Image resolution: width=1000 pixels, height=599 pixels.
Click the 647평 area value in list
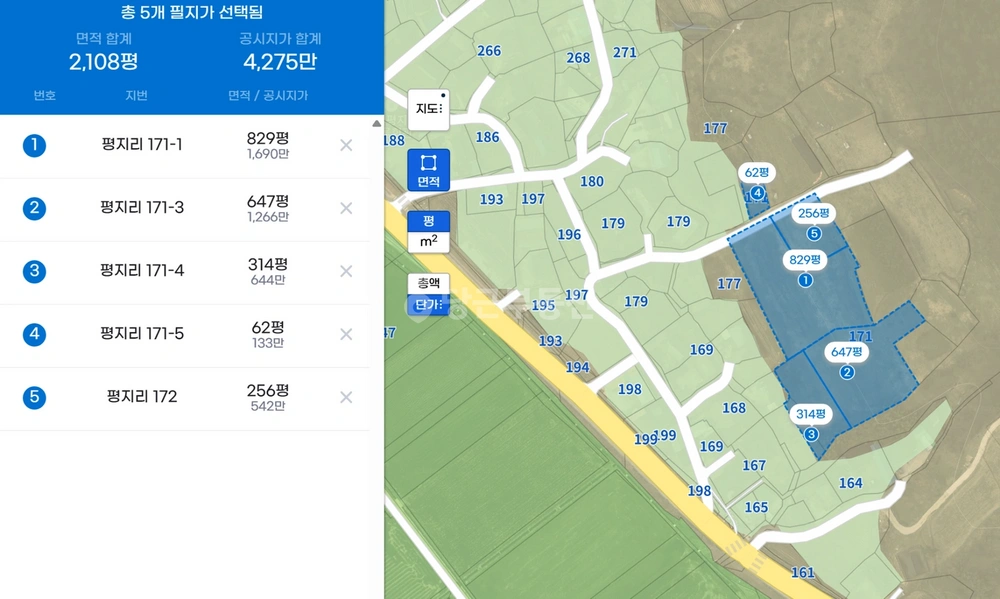[268, 202]
